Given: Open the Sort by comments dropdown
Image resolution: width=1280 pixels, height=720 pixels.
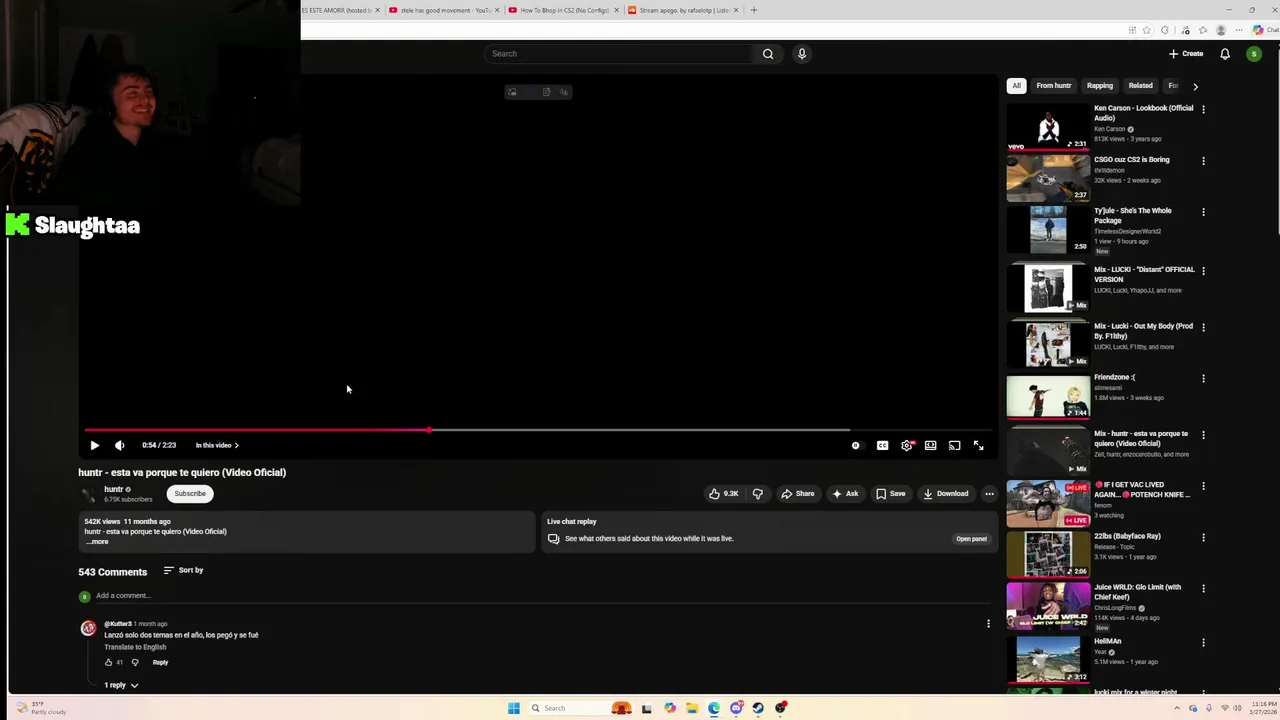Looking at the screenshot, I should 183,570.
